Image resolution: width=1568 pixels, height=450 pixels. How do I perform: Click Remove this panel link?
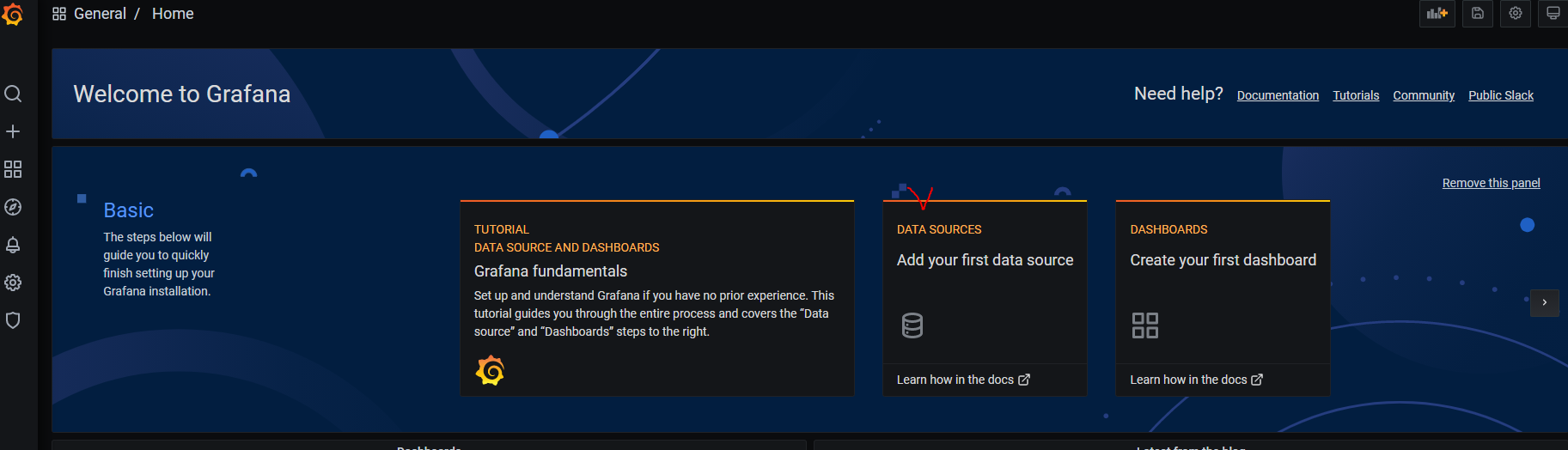(1491, 183)
